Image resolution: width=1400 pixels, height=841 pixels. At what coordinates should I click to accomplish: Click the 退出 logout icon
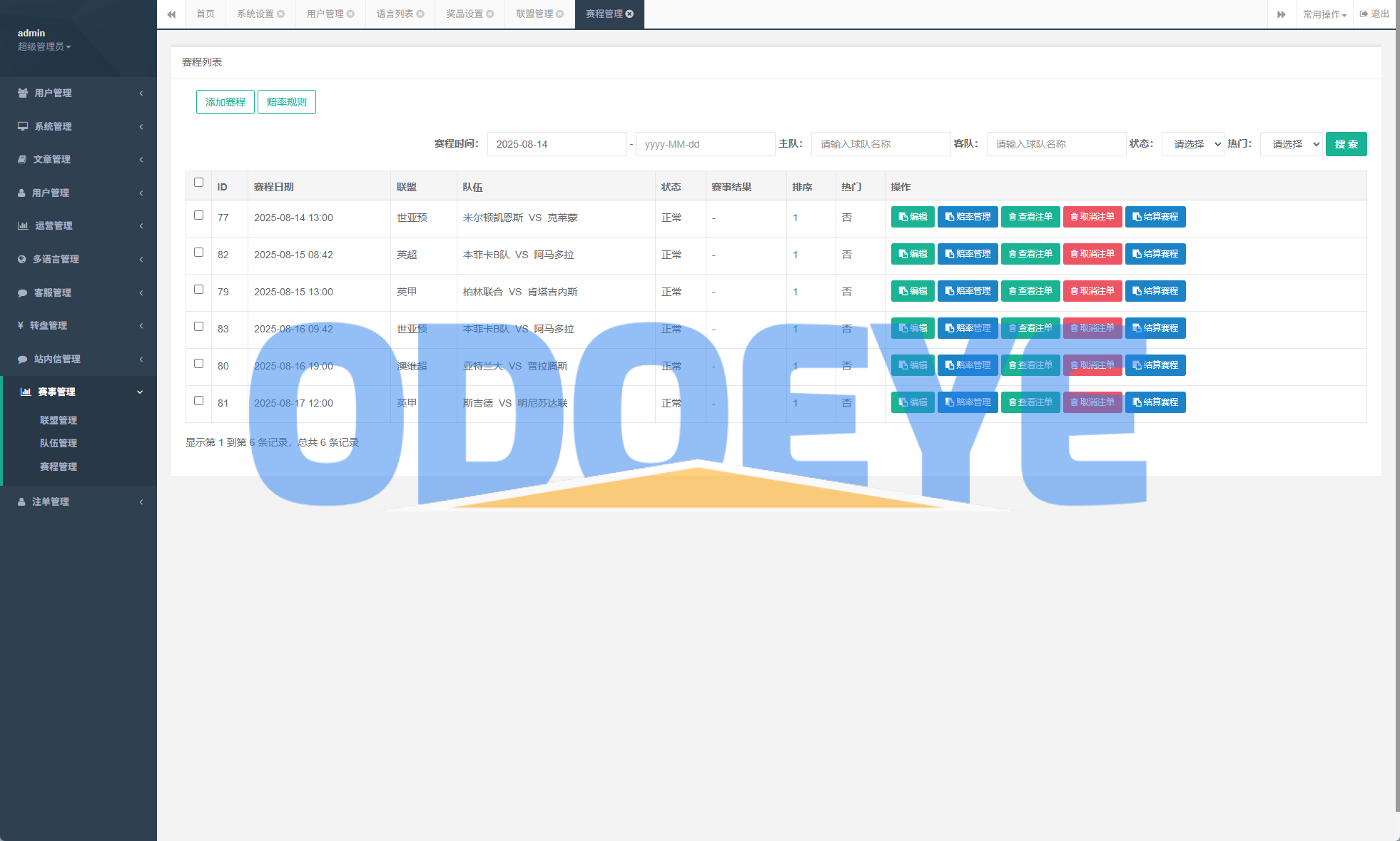point(1364,14)
